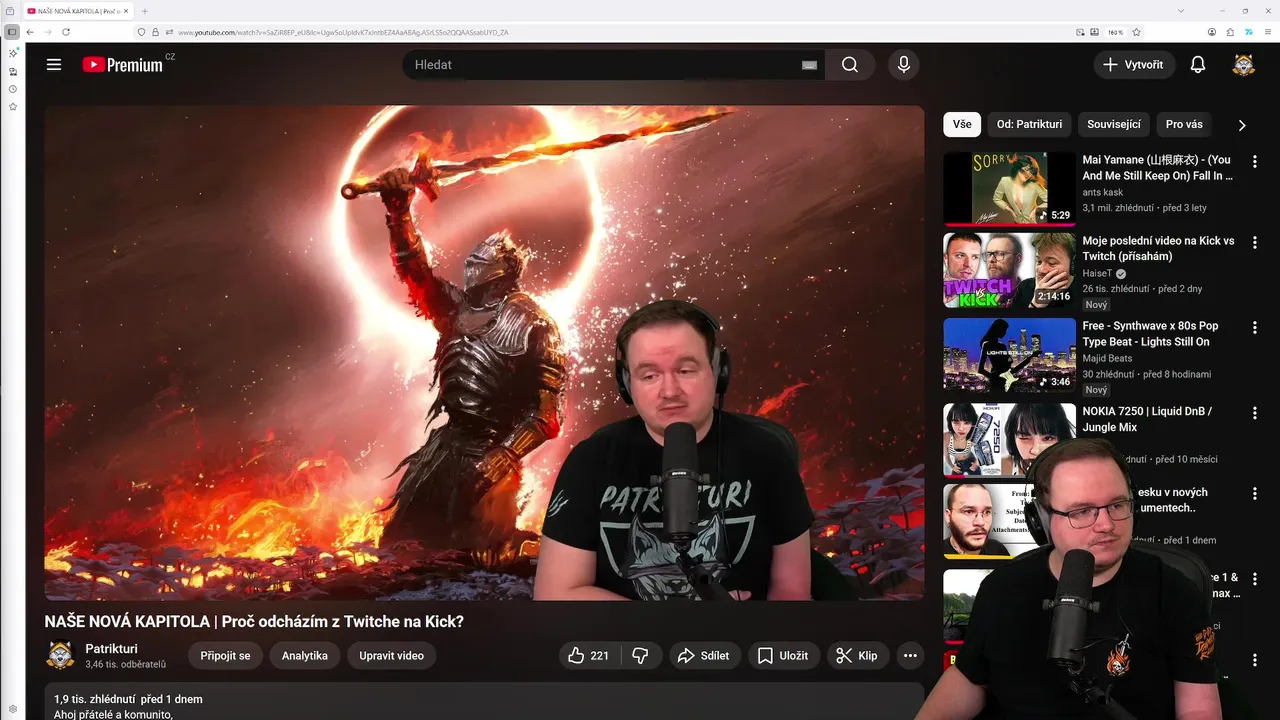Dislike the video
This screenshot has width=1280, height=720.
coord(640,656)
